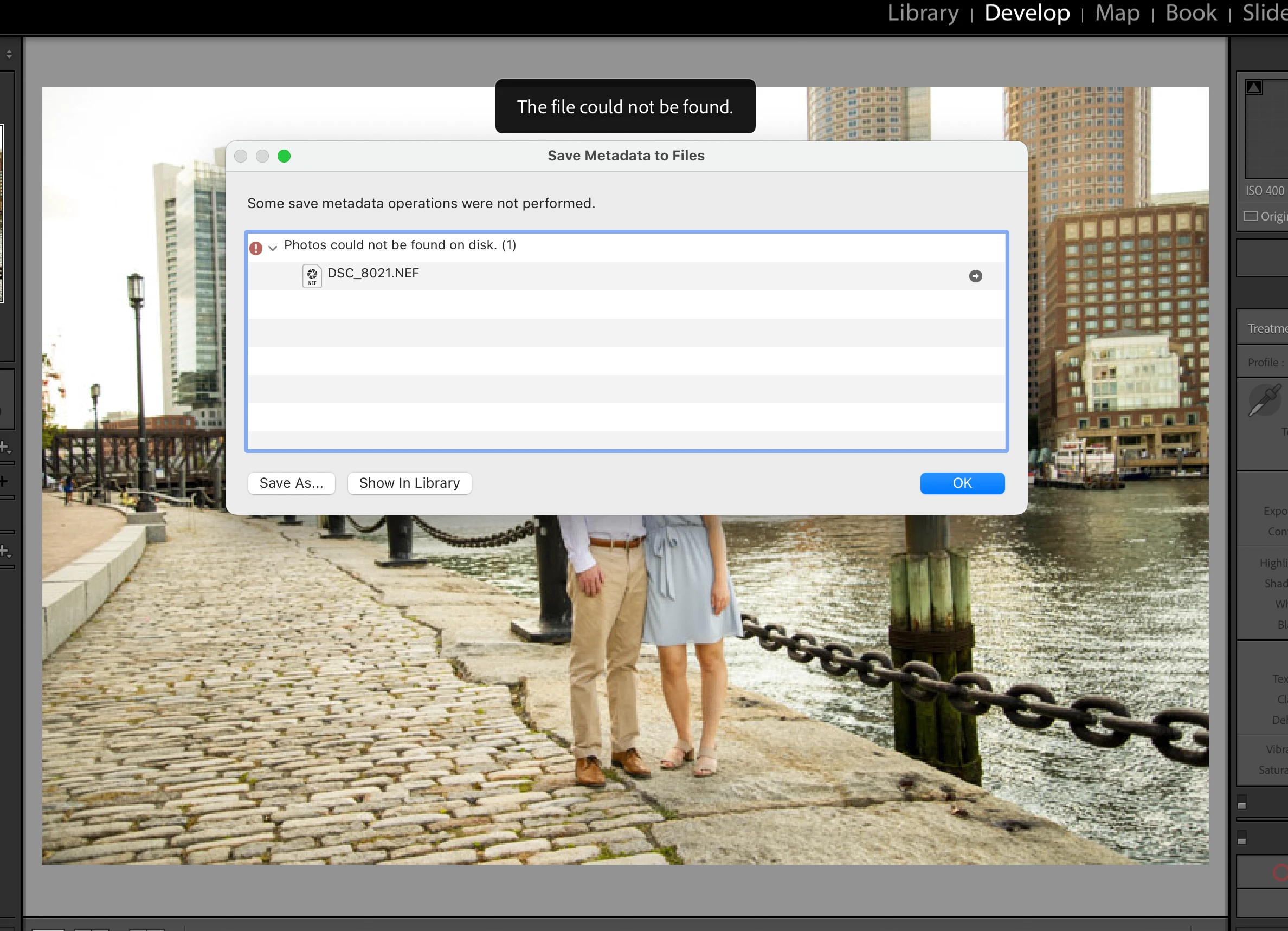Toggle the histogram shadow clipping triangle
Image resolution: width=1288 pixels, height=931 pixels.
click(x=1254, y=87)
